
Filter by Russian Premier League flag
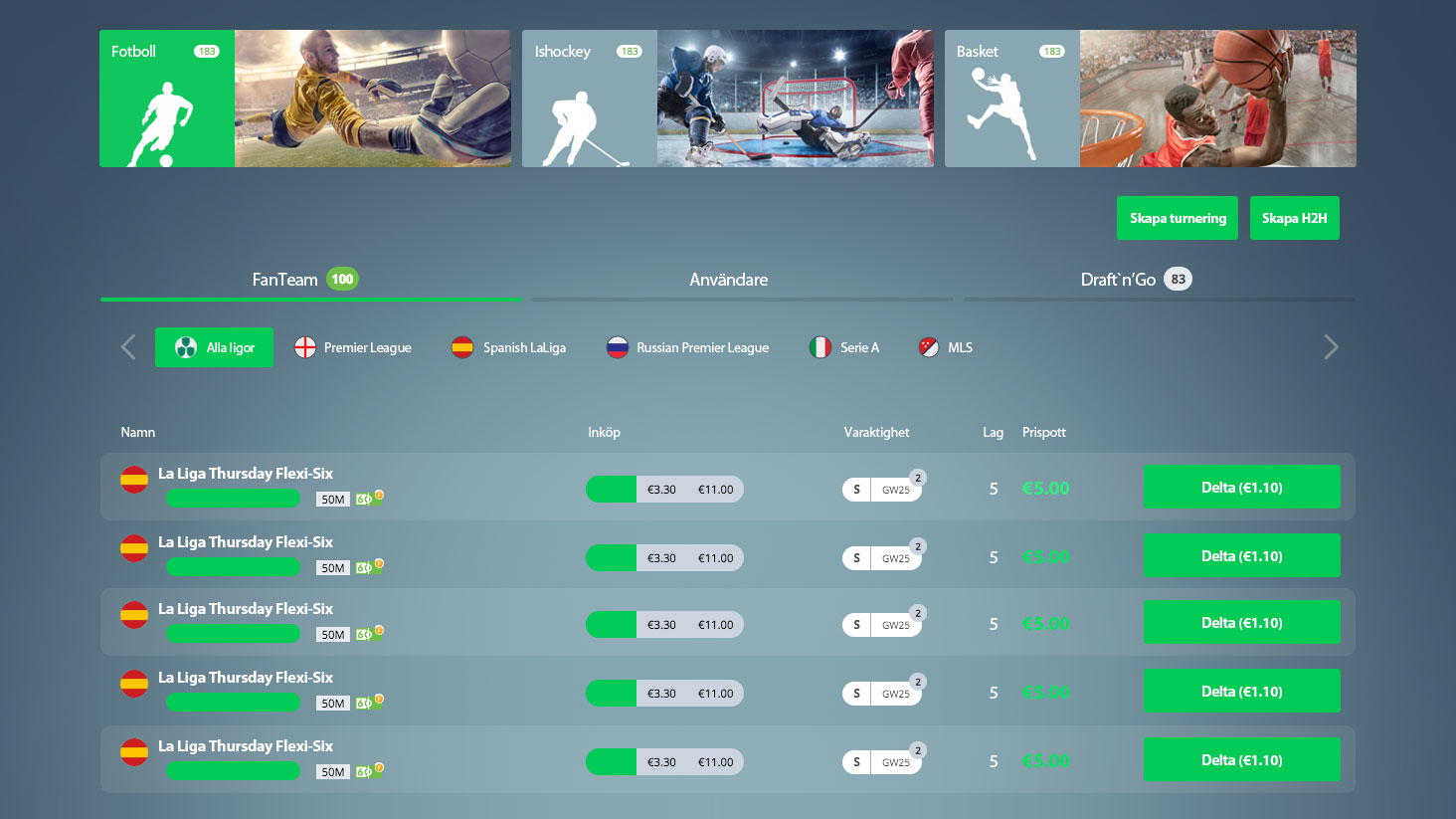618,347
